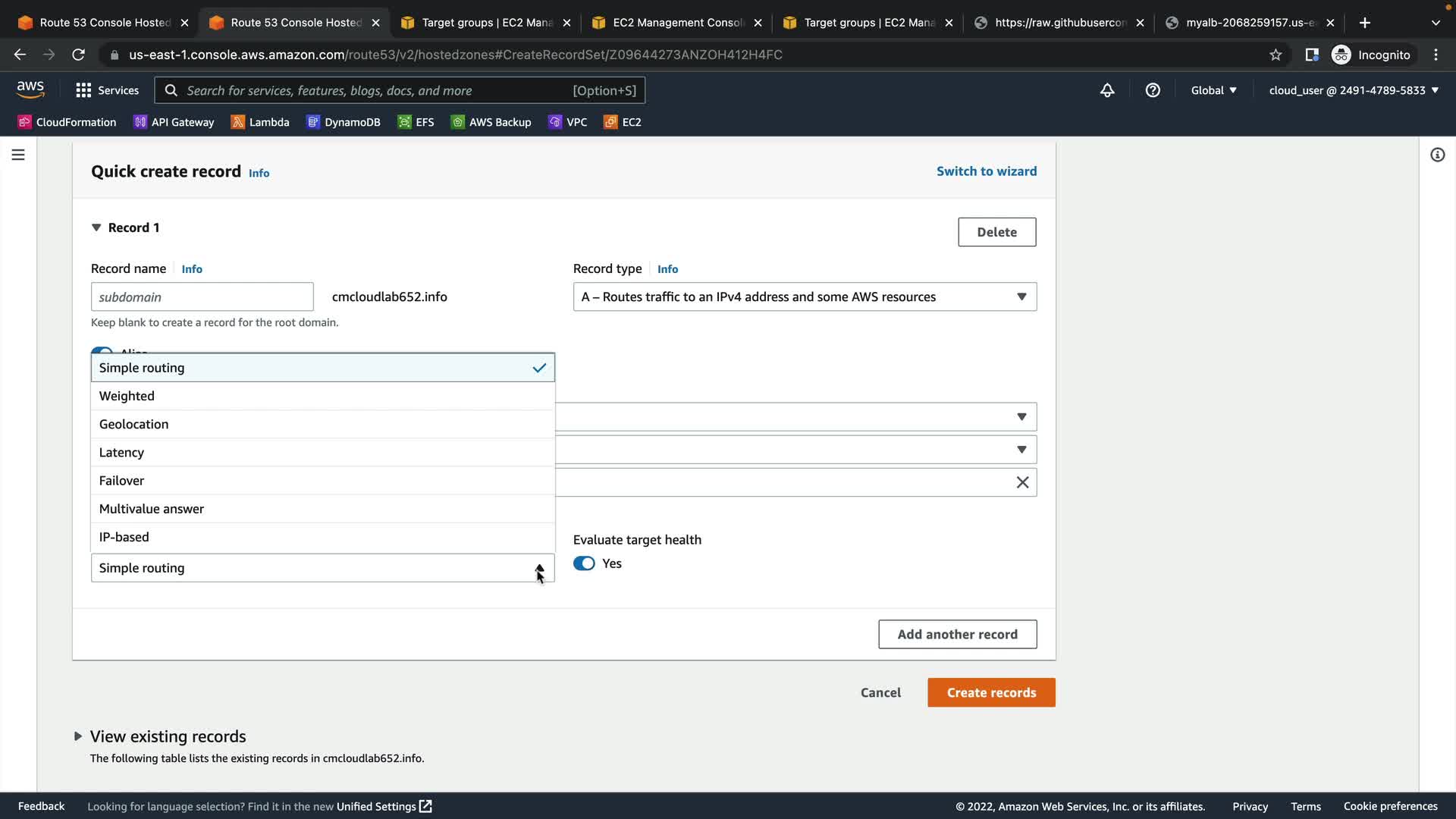Viewport: 1456px width, 819px height.
Task: Open the Record type dropdown
Action: 805,297
